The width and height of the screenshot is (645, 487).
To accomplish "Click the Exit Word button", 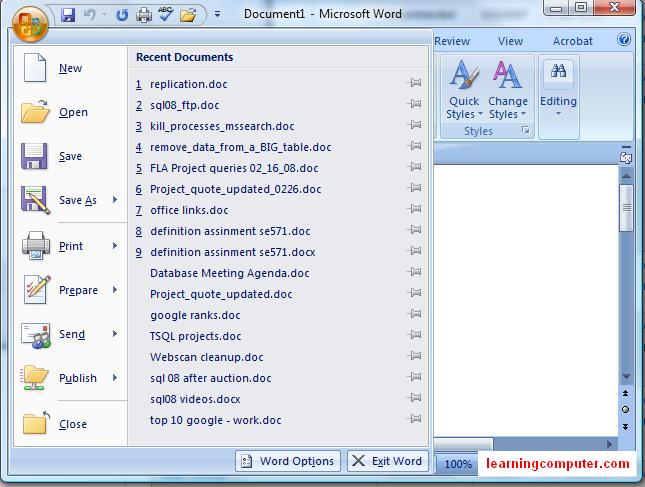I will point(388,461).
